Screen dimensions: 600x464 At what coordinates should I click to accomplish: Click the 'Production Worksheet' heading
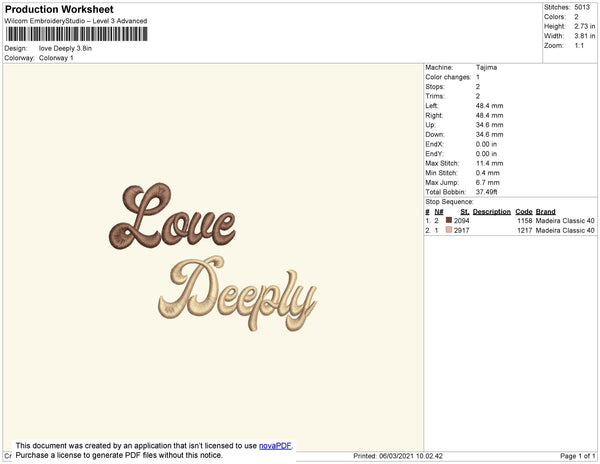(59, 10)
